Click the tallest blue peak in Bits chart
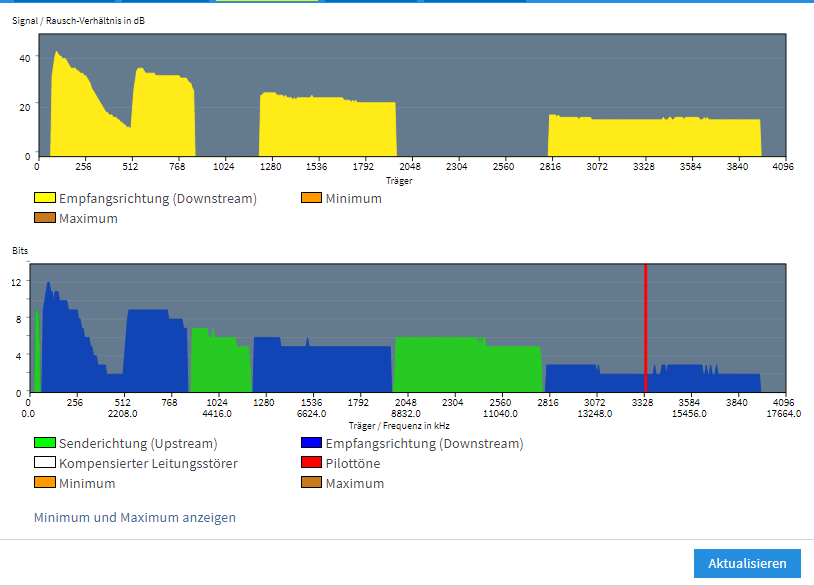 [48, 286]
